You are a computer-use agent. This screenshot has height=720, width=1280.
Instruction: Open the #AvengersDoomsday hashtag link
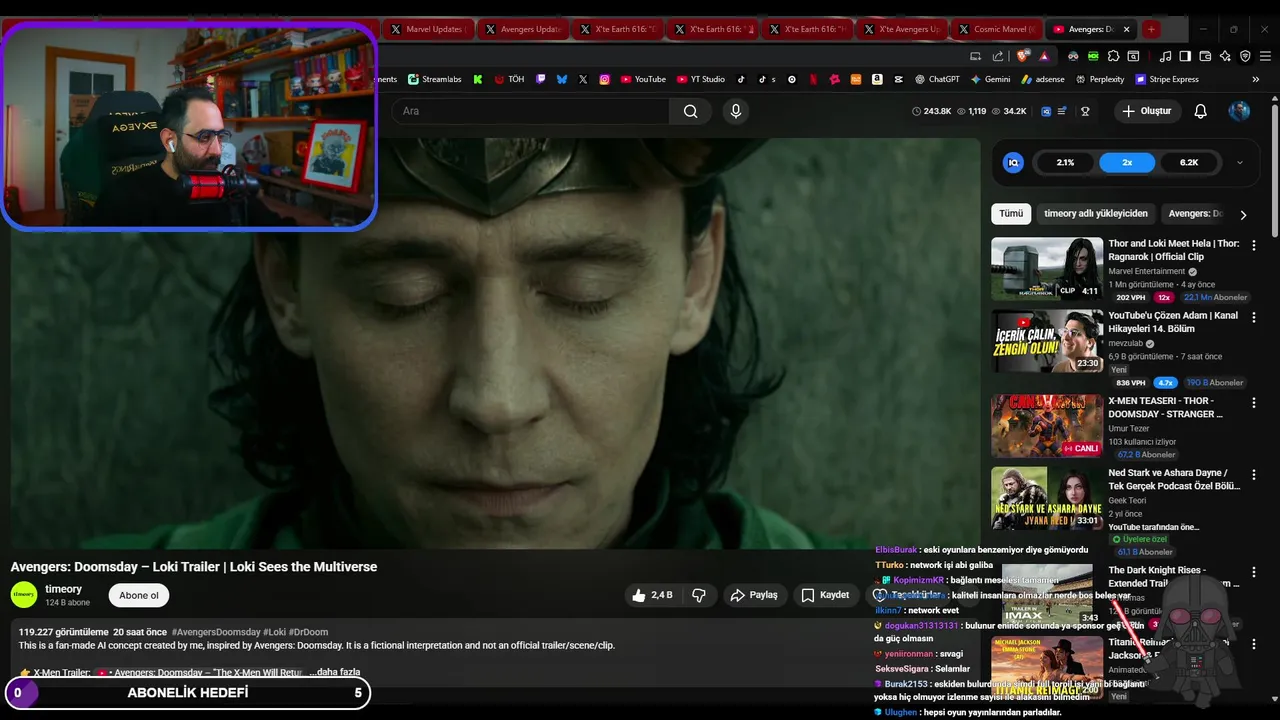(x=216, y=632)
